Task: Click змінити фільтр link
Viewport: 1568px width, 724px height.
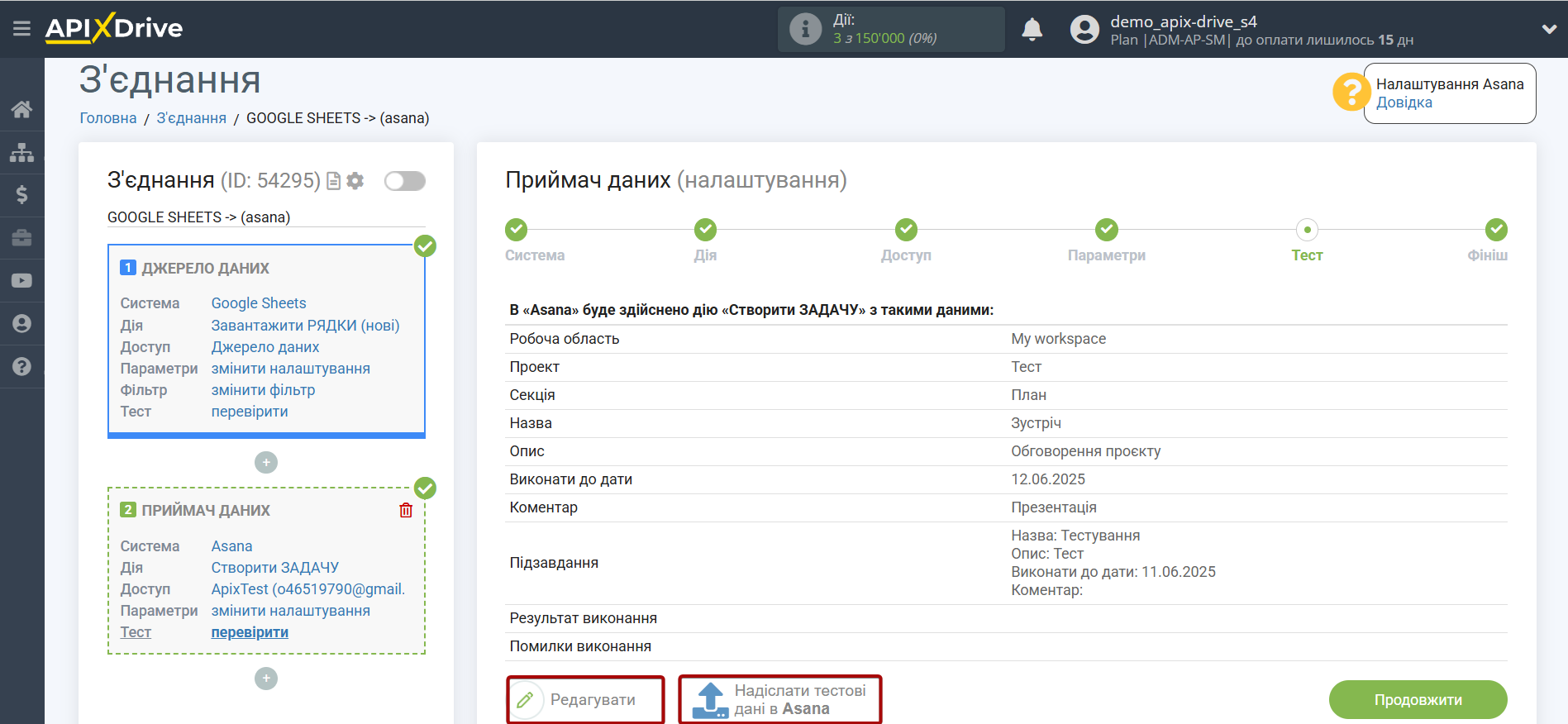Action: pyautogui.click(x=263, y=390)
